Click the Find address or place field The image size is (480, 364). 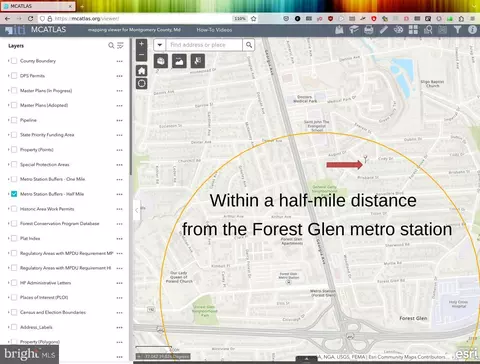pyautogui.click(x=204, y=45)
